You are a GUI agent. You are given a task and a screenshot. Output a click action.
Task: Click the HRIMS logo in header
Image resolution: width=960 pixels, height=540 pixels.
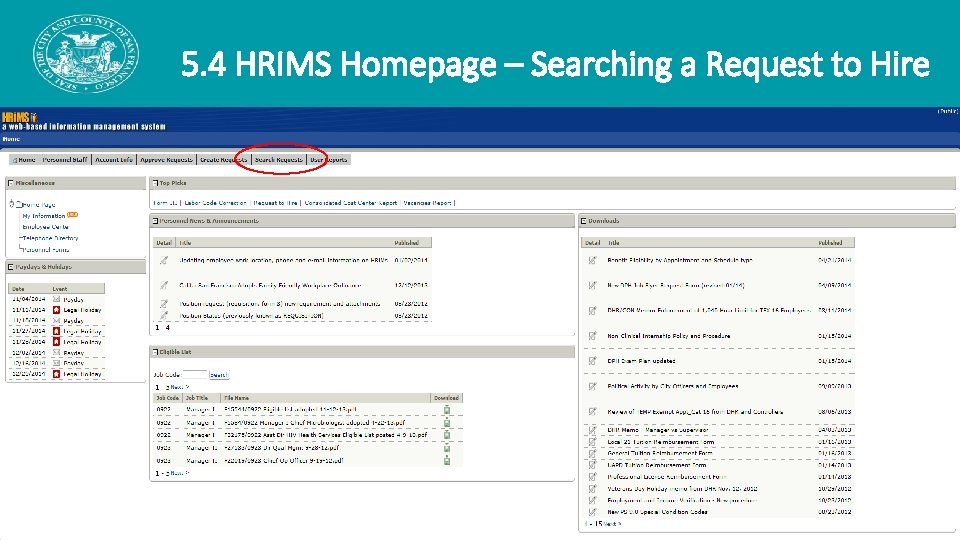19,117
